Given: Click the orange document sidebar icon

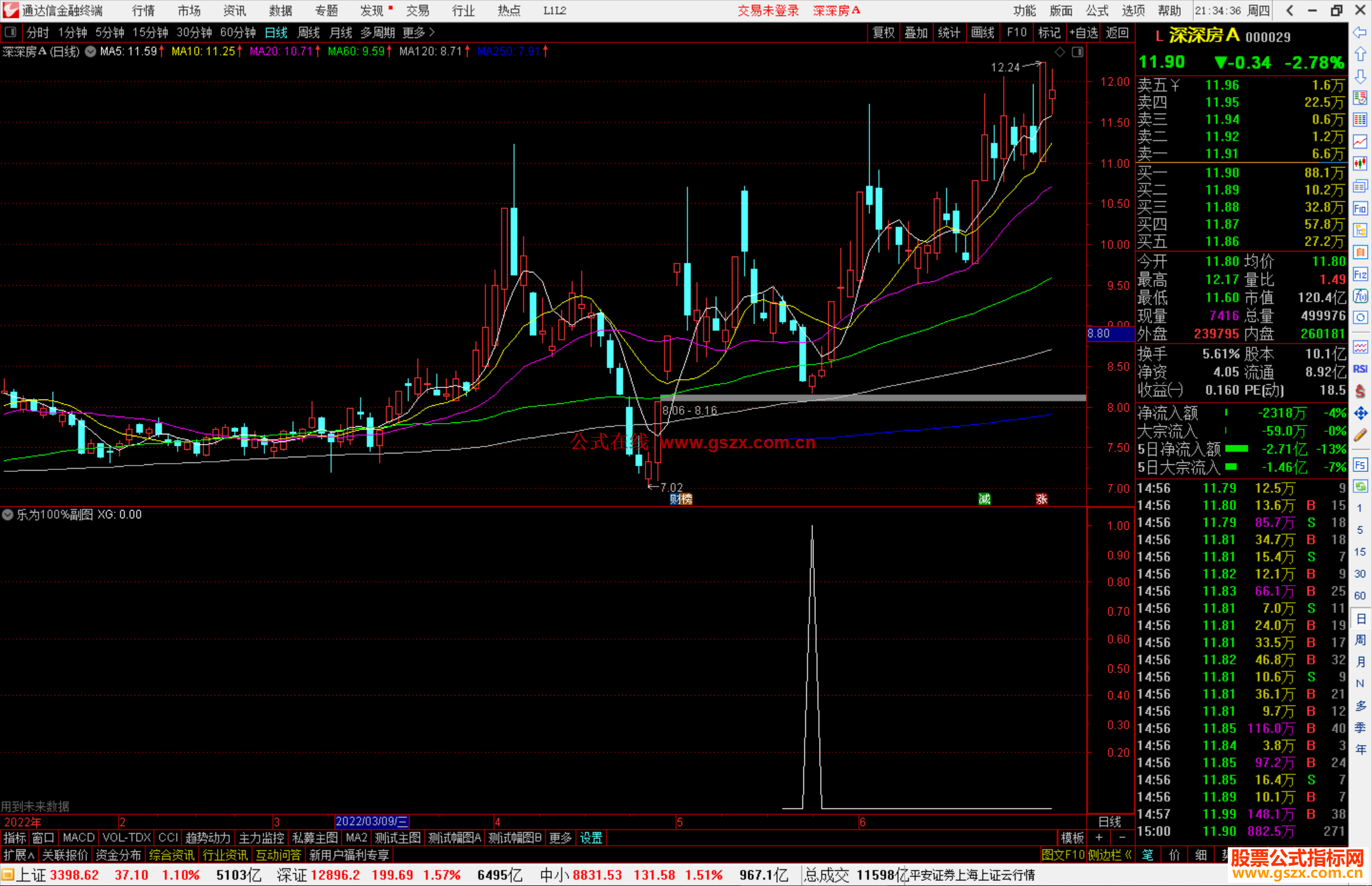Looking at the screenshot, I should tap(1360, 252).
